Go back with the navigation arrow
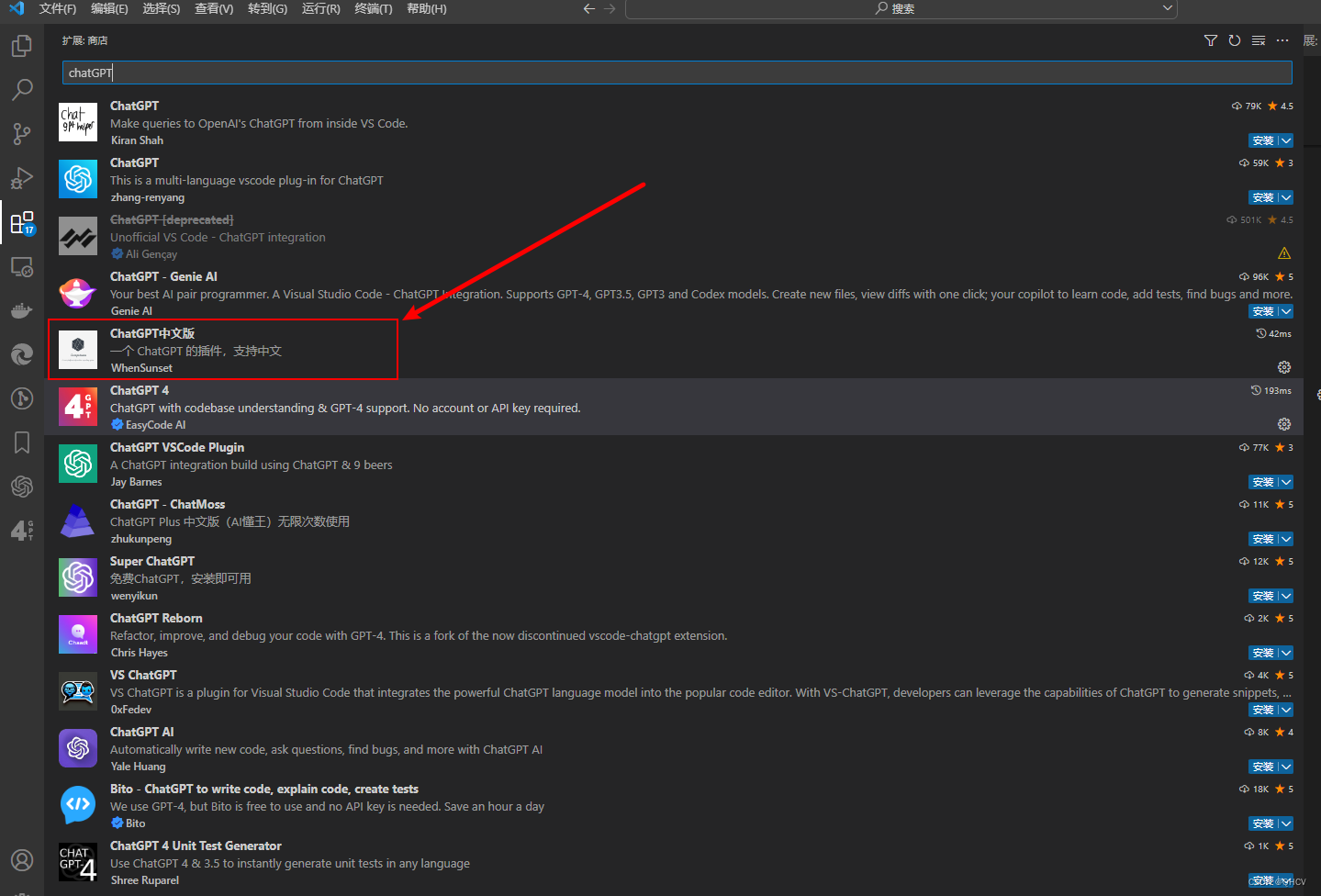This screenshot has width=1321, height=896. coord(589,8)
